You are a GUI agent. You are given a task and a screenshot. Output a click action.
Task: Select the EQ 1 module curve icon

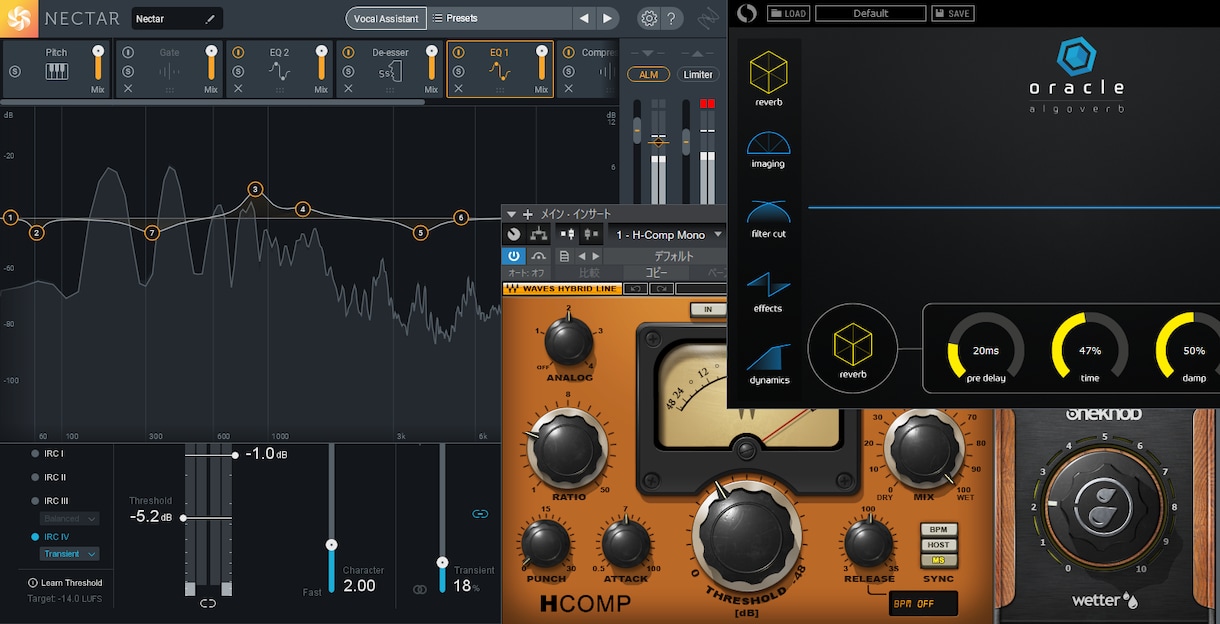(499, 72)
